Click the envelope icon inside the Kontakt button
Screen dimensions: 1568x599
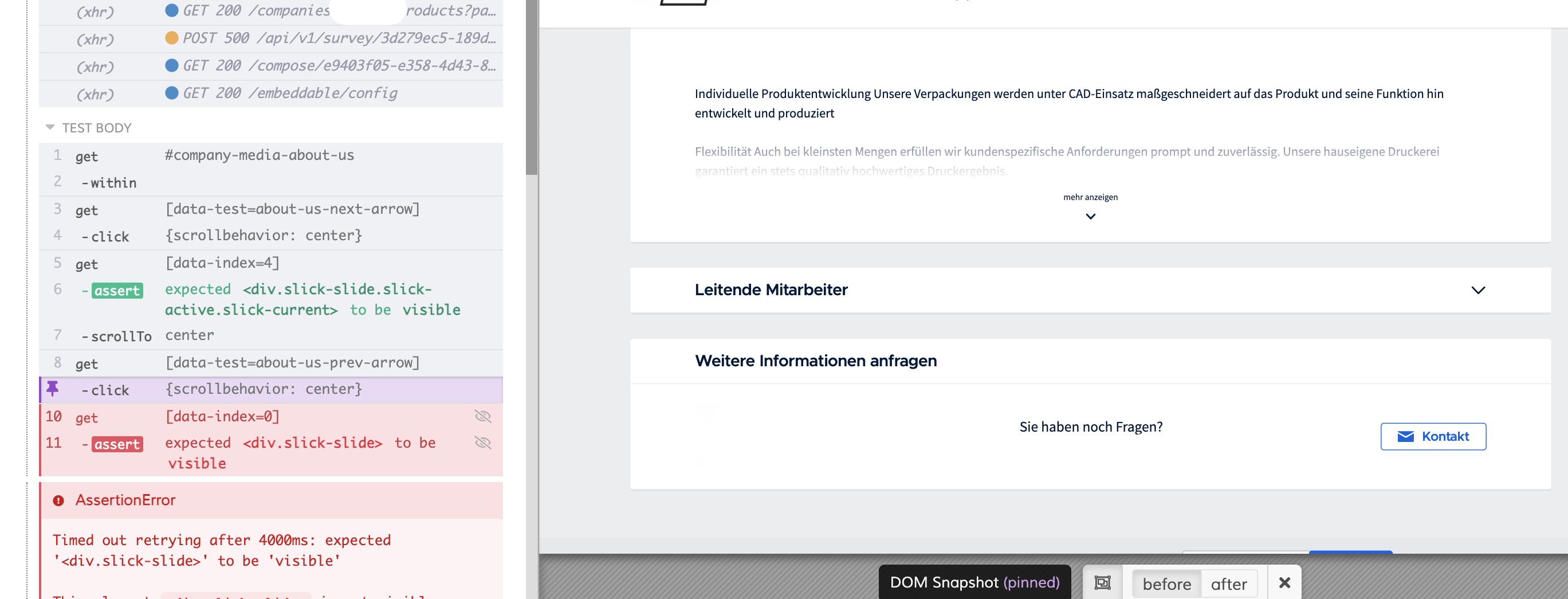[x=1405, y=436]
